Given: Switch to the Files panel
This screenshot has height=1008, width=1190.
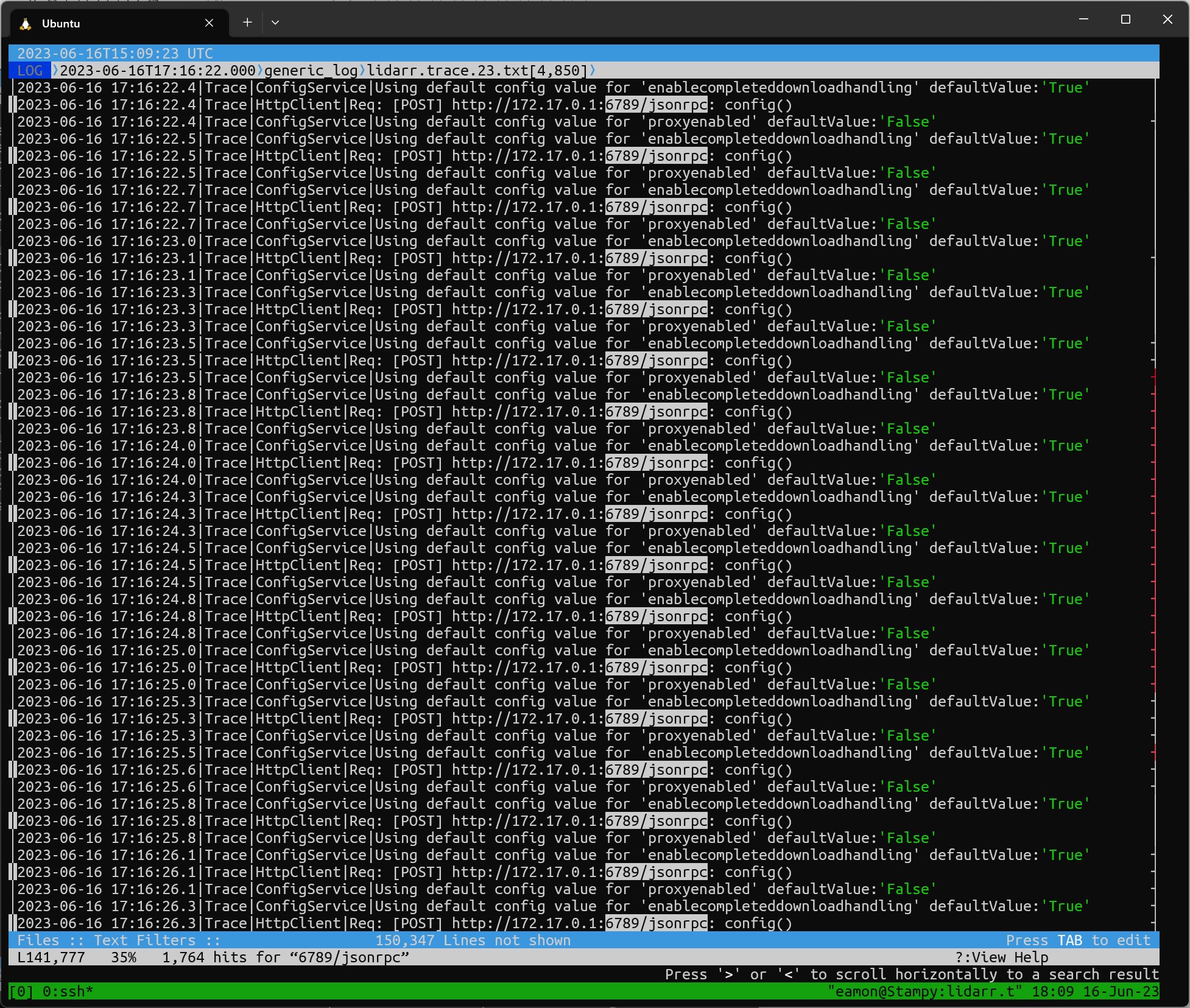Looking at the screenshot, I should tap(38, 940).
